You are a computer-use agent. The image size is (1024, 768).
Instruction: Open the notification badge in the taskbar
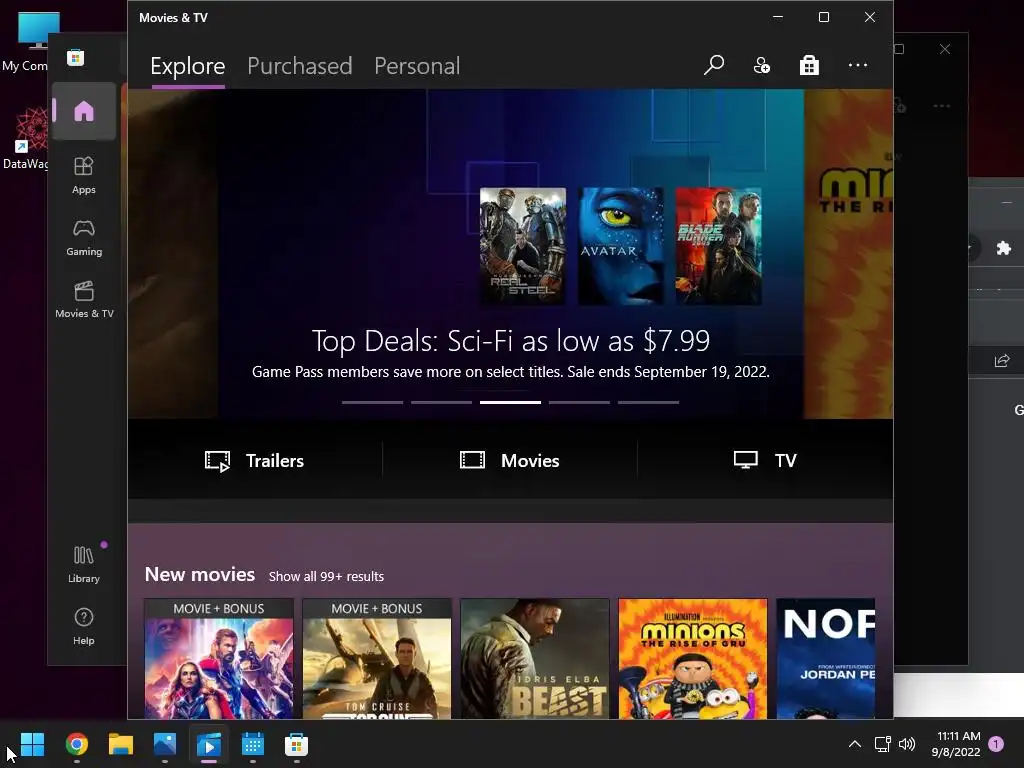tap(996, 744)
